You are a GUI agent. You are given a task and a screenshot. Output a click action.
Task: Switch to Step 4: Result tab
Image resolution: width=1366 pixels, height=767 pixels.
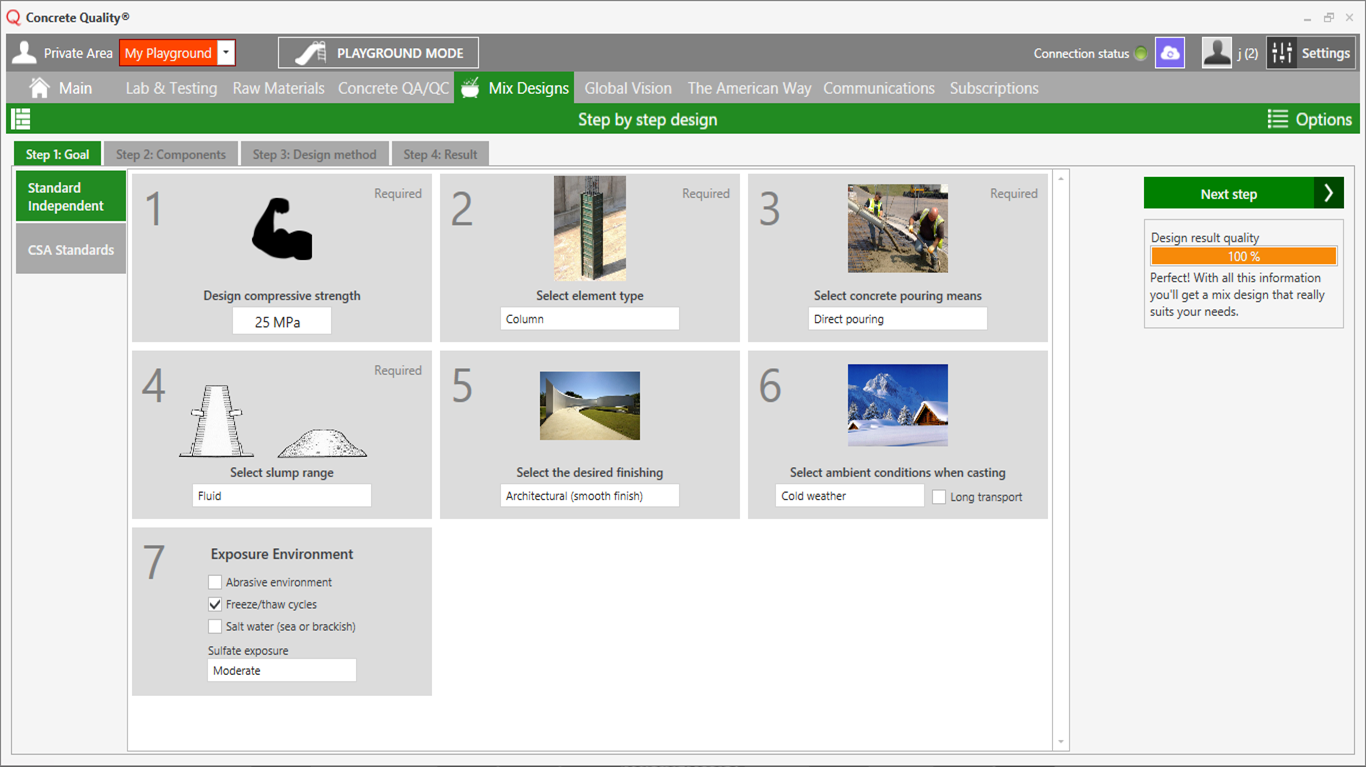click(440, 154)
